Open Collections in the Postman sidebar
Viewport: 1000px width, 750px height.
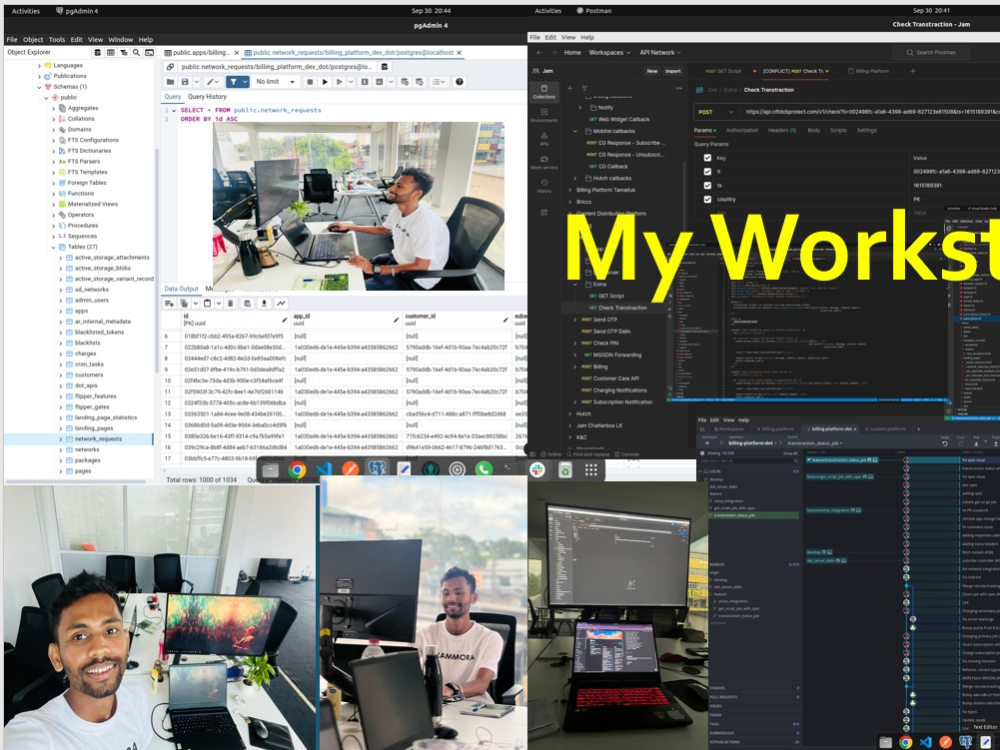(544, 92)
